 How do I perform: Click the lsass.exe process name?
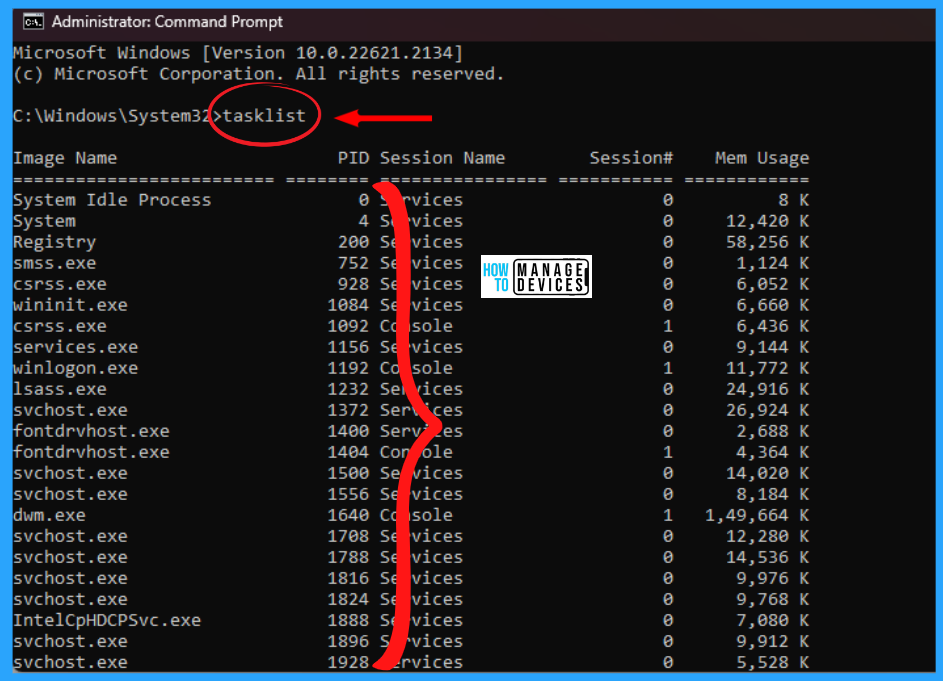coord(60,389)
